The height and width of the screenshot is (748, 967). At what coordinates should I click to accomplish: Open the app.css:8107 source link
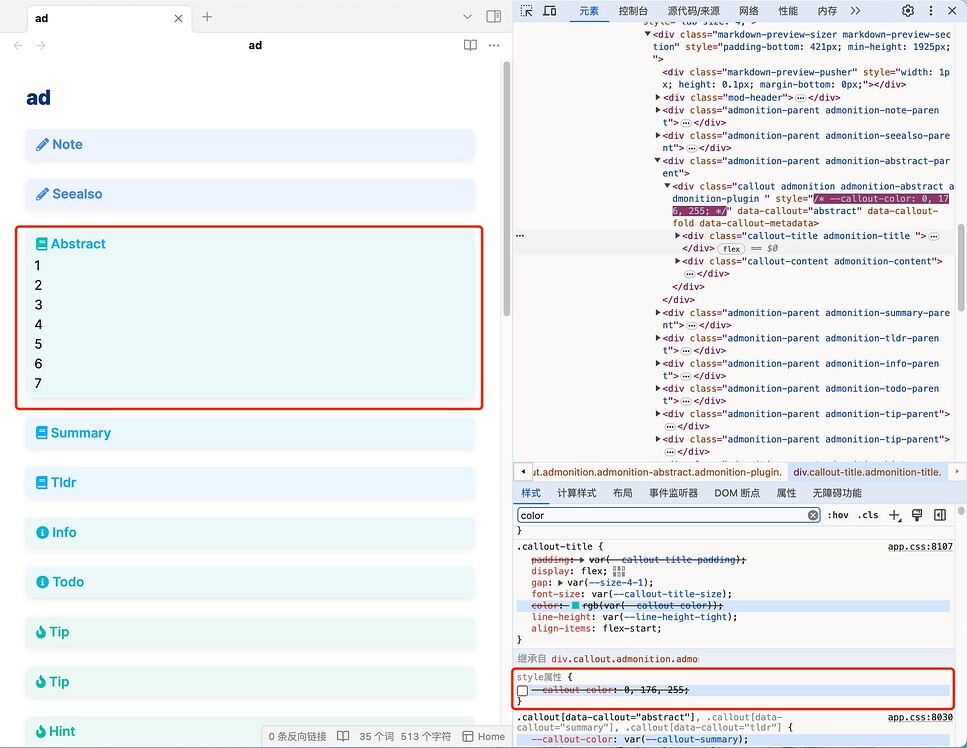coord(920,547)
